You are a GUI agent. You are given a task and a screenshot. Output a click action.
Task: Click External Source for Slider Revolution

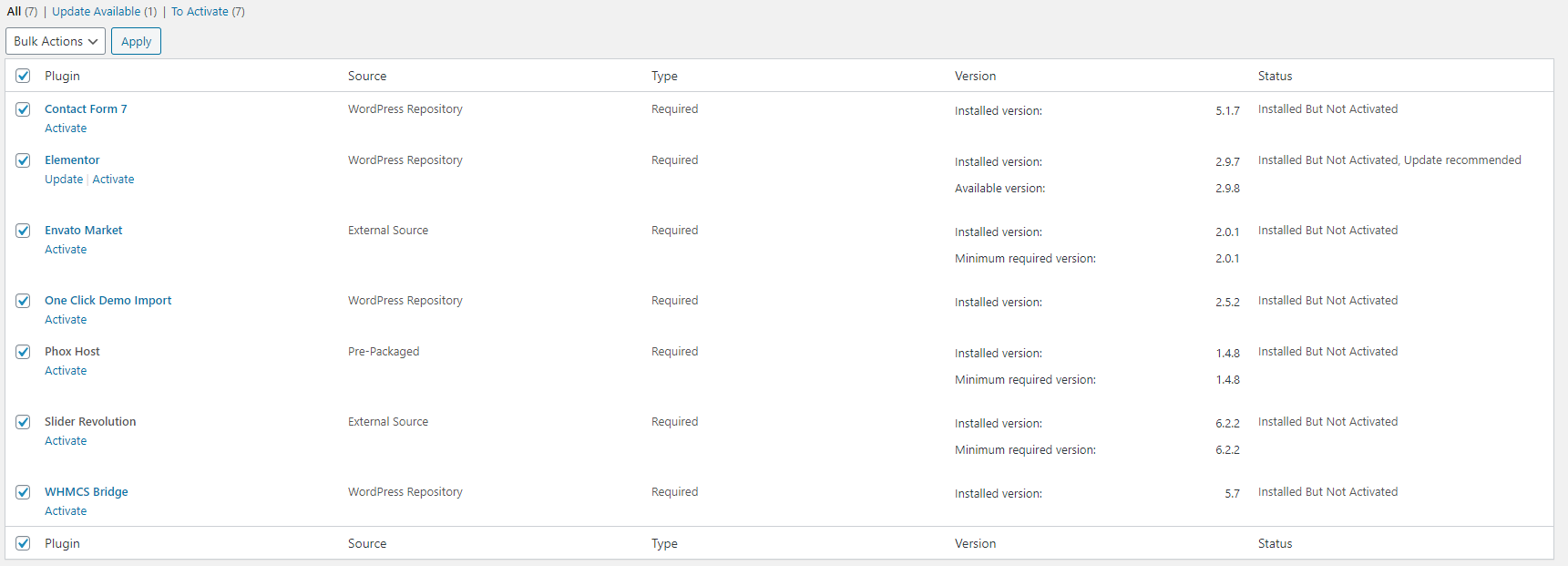tap(388, 421)
